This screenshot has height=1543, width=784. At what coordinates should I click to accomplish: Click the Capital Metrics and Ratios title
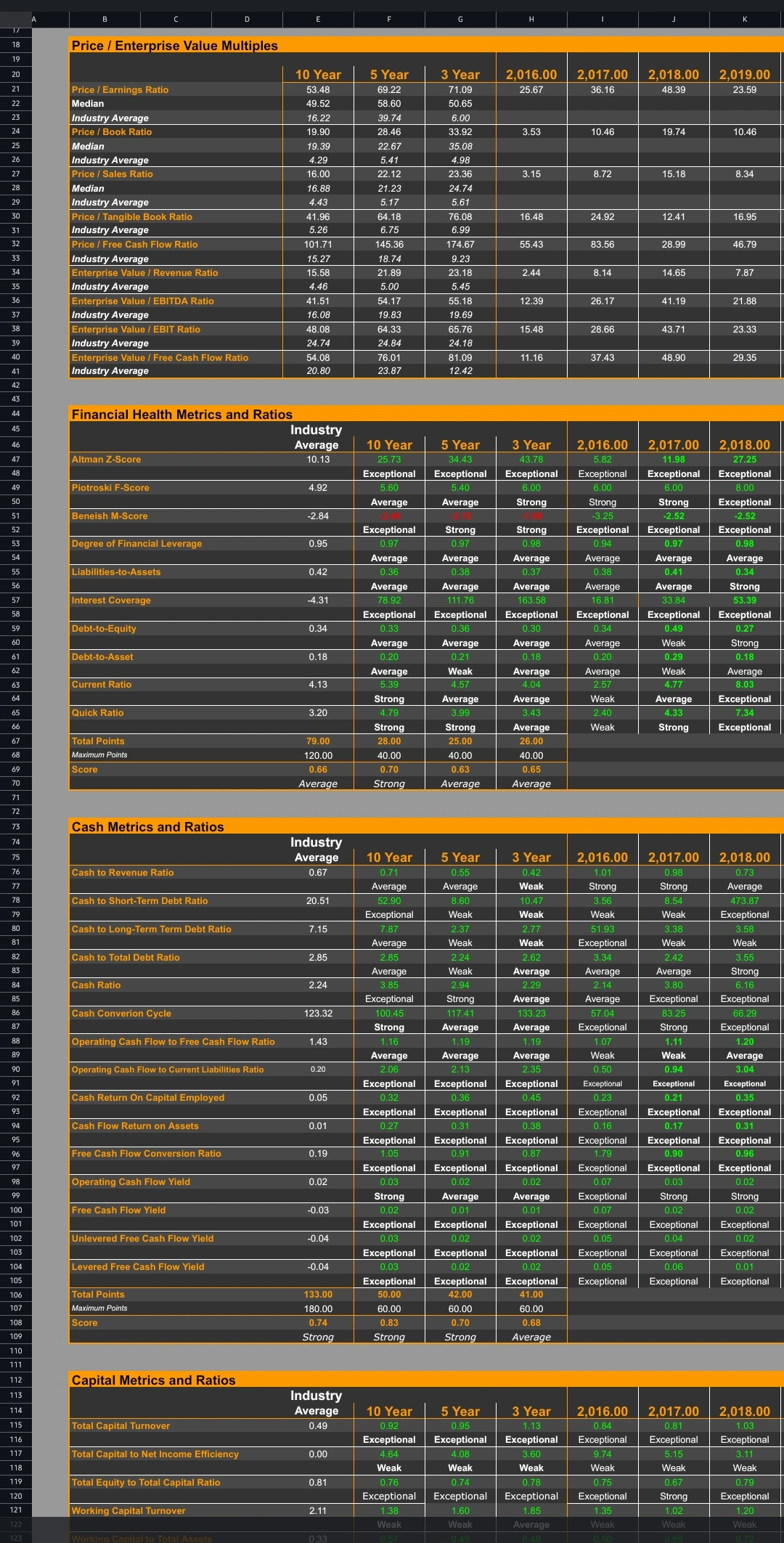point(153,1380)
